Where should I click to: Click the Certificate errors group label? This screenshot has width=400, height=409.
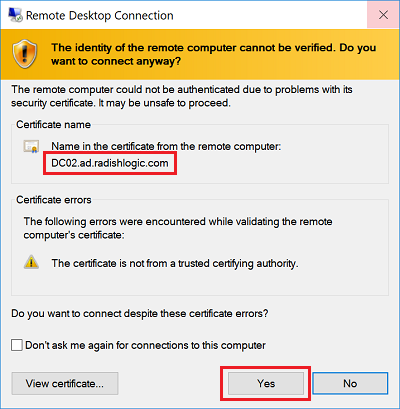(54, 200)
